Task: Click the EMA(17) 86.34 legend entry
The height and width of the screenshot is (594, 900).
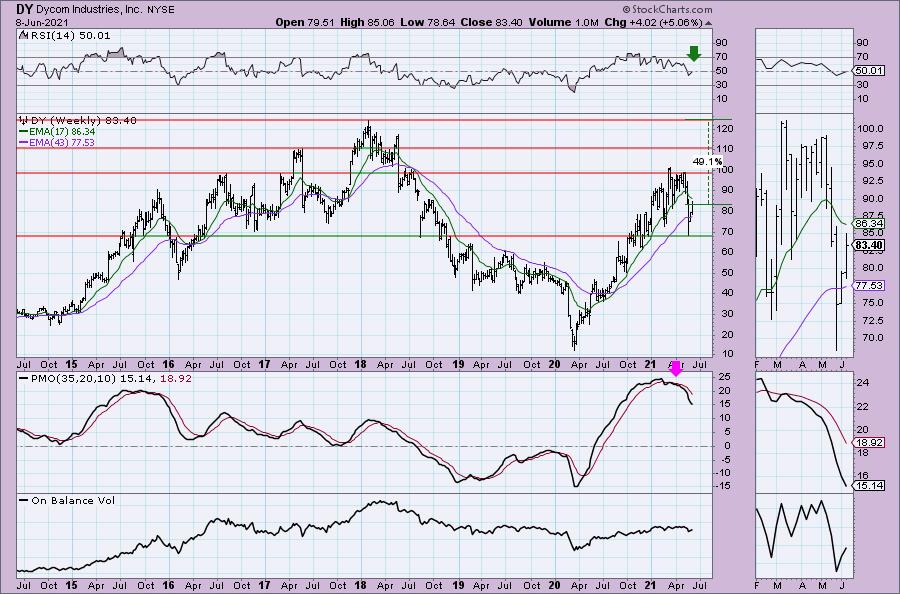Action: (x=63, y=131)
